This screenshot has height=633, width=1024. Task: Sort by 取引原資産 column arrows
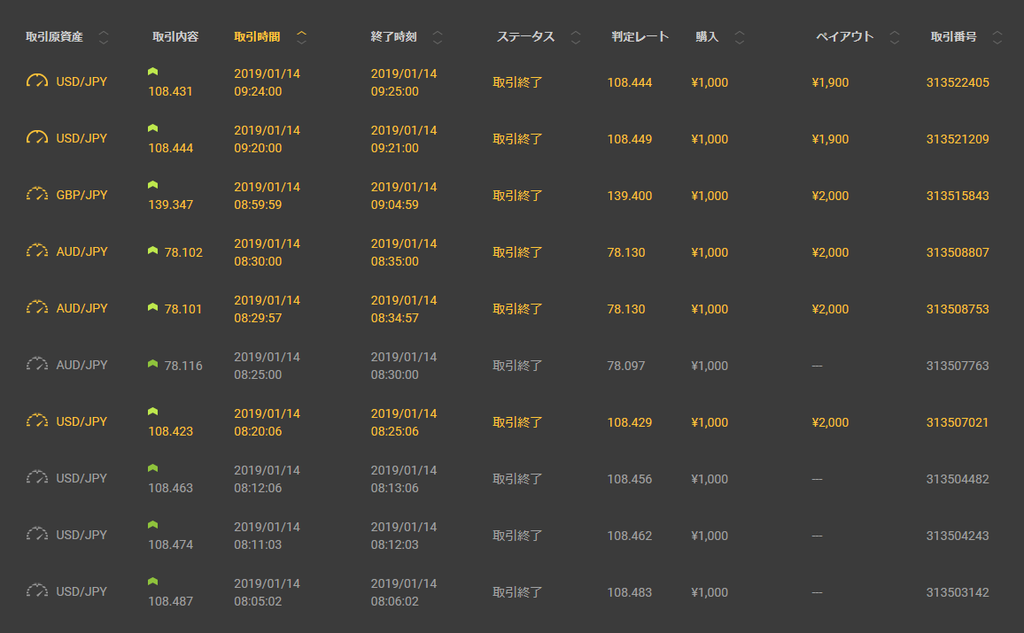pyautogui.click(x=103, y=37)
